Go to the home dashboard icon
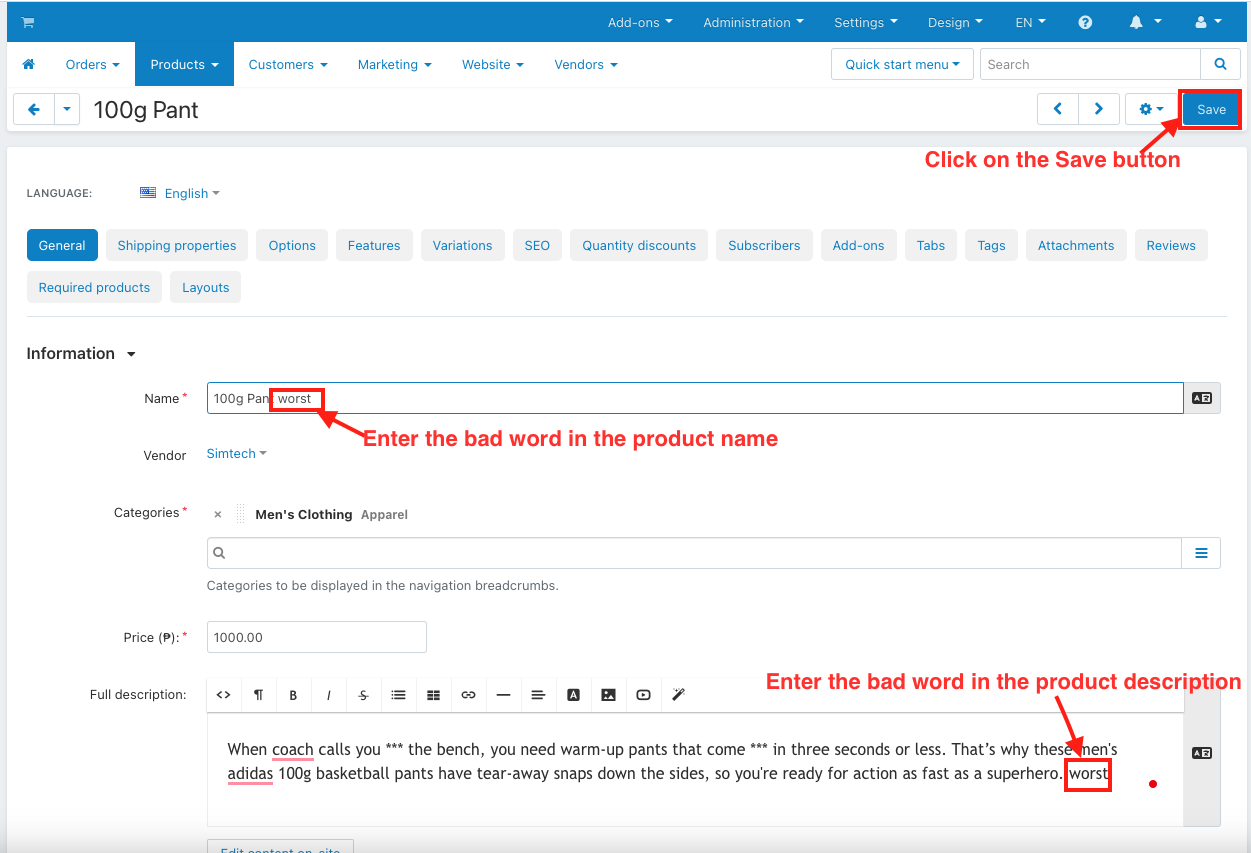 click(x=28, y=64)
